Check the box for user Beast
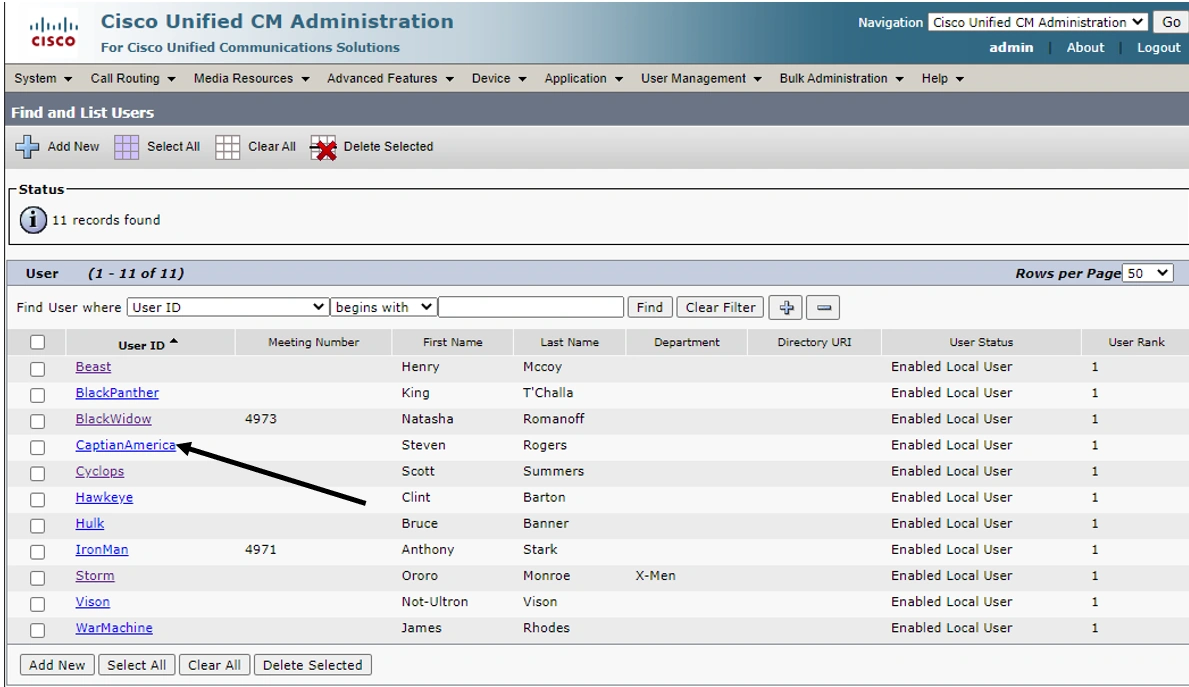Screen dimensions: 1189x687 37,369
